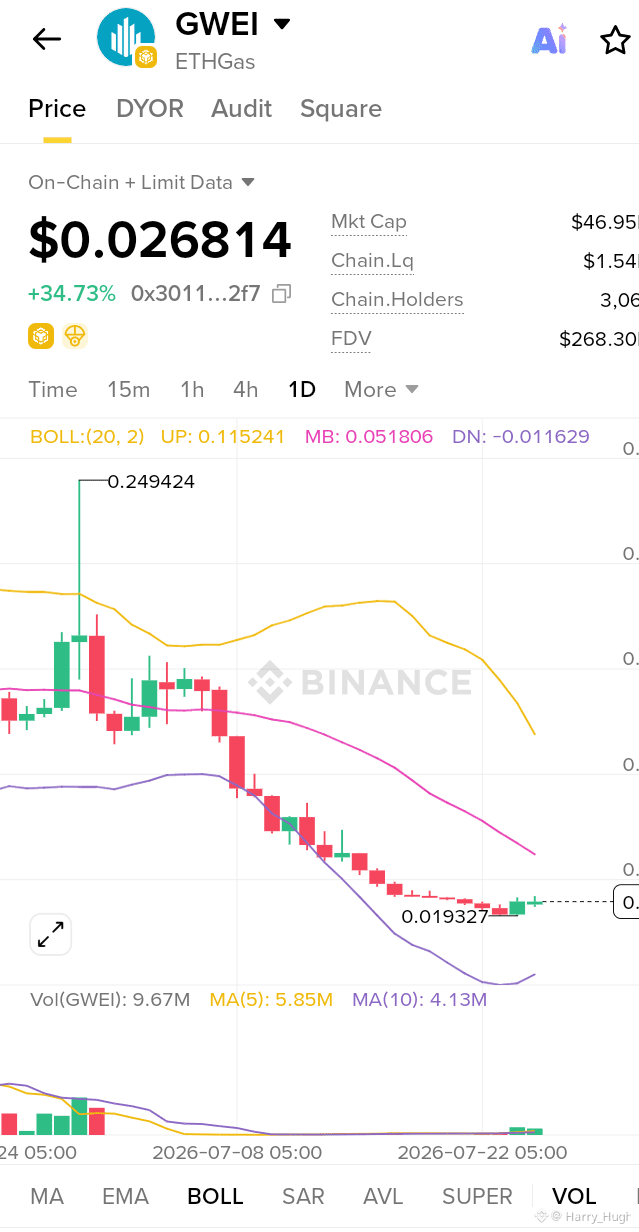Tap the MA(10): 4.13M label
The width and height of the screenshot is (639, 1232).
[x=419, y=999]
